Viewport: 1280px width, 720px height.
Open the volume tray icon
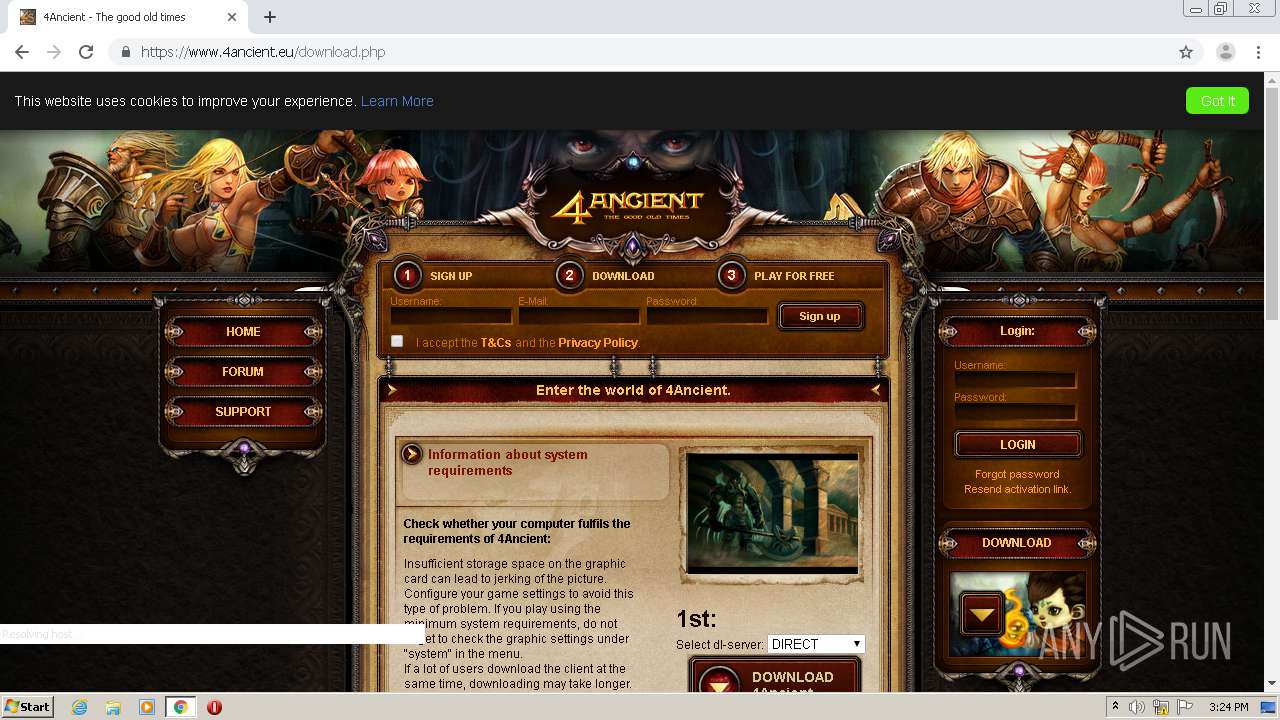[x=1138, y=707]
